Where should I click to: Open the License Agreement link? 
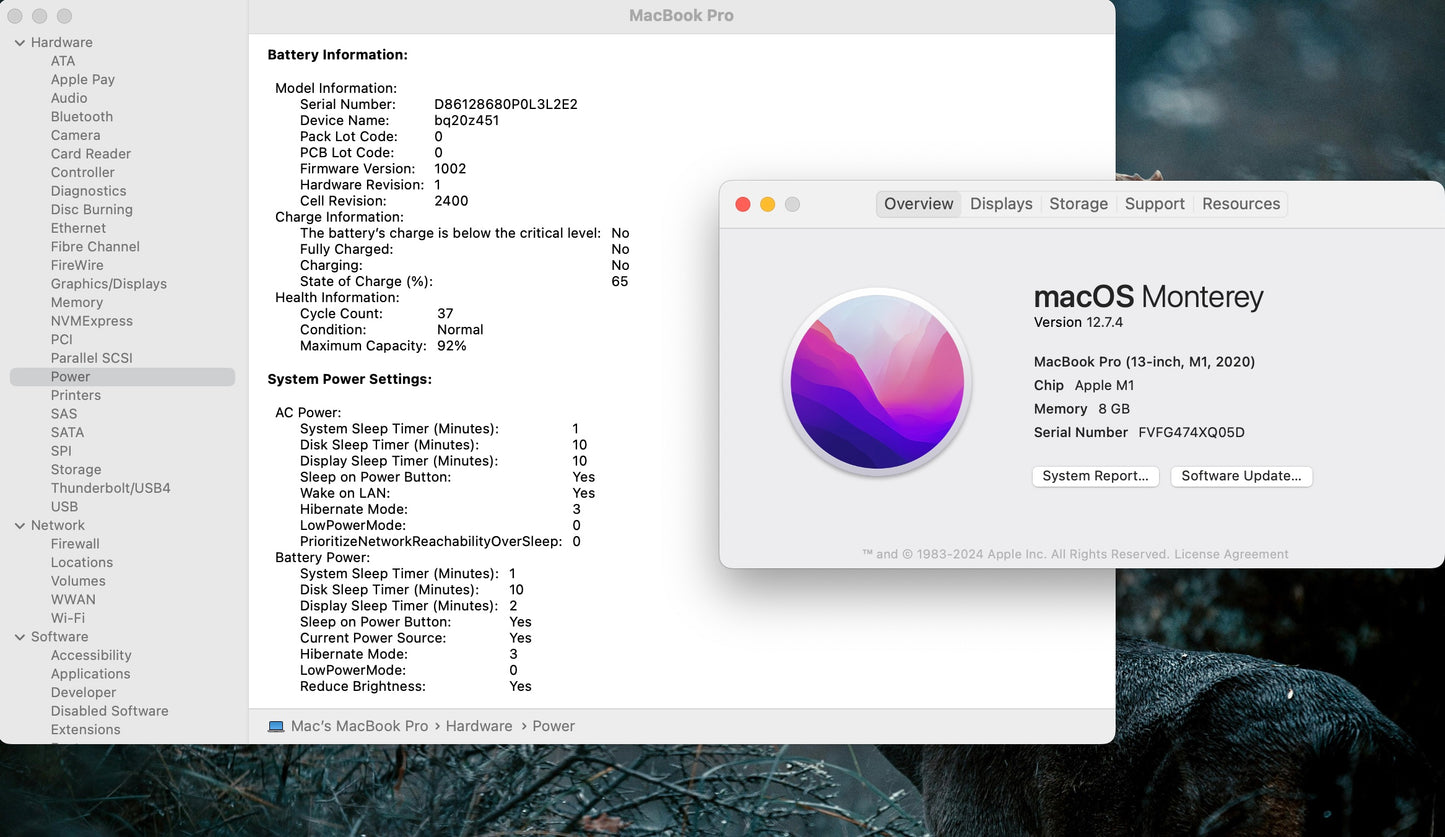(x=1231, y=554)
